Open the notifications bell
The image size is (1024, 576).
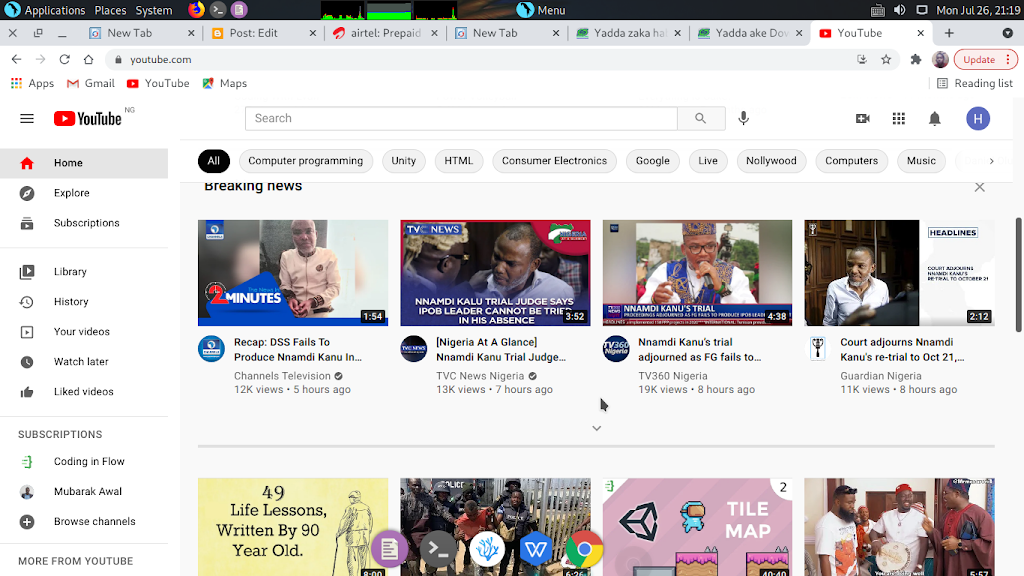coord(935,118)
